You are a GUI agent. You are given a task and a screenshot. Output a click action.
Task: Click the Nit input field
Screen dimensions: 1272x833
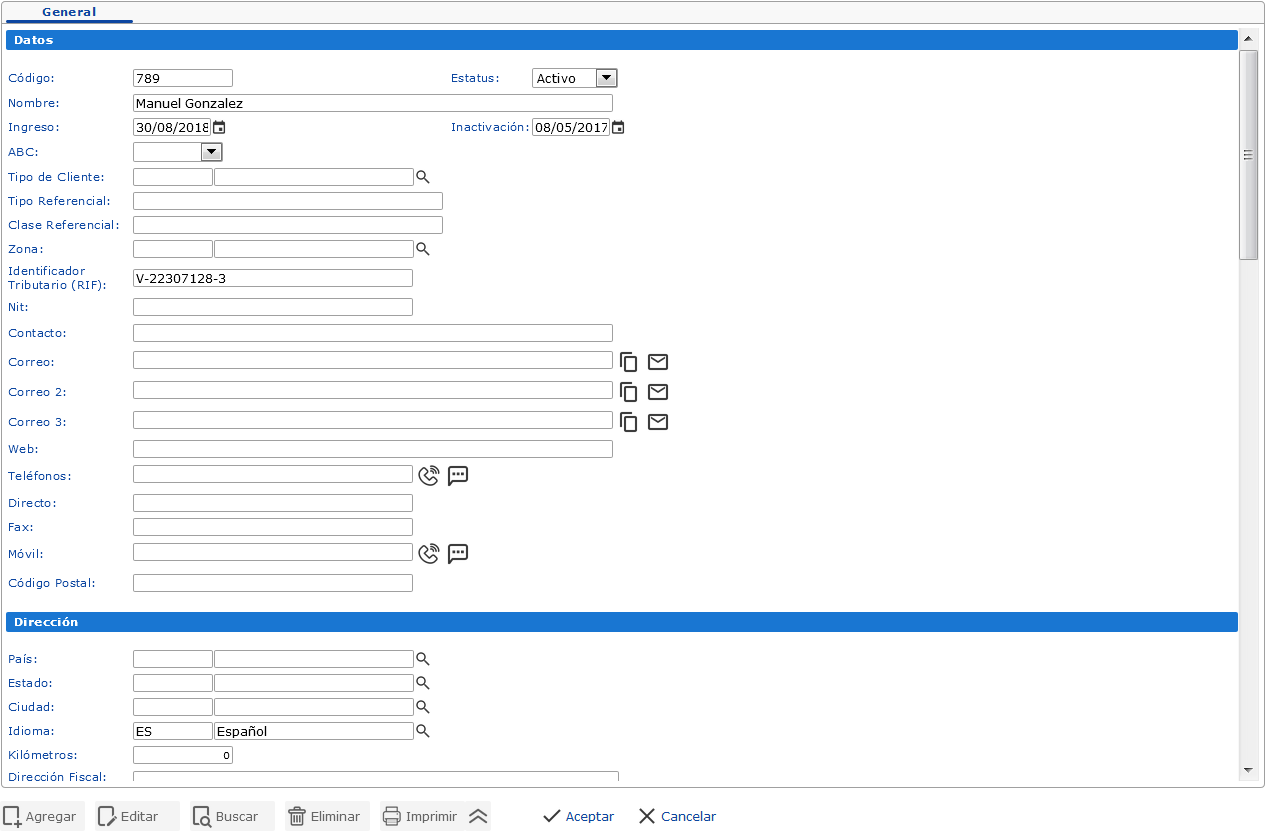pyautogui.click(x=273, y=307)
